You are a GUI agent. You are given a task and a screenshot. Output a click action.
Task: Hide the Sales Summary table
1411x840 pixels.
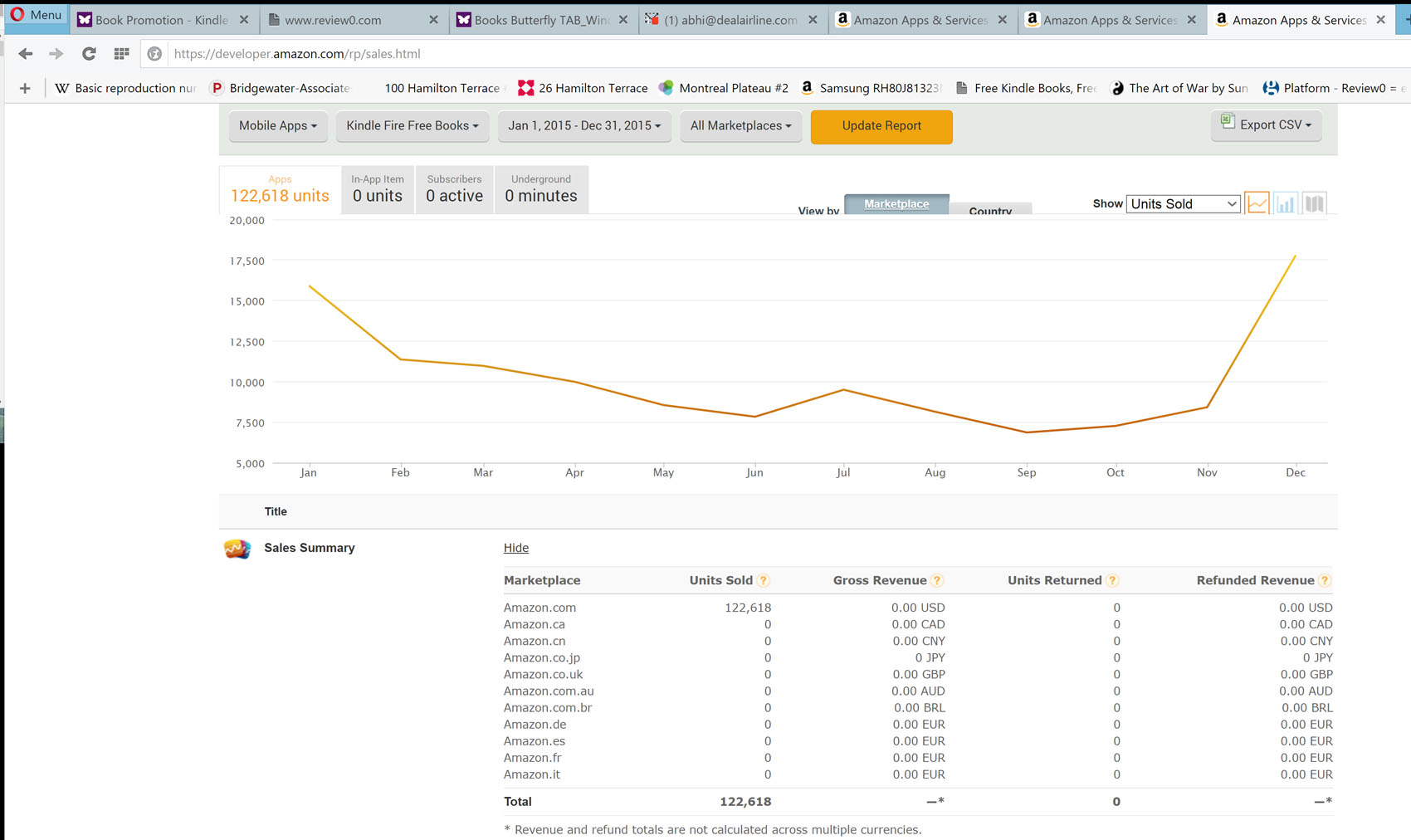point(516,548)
